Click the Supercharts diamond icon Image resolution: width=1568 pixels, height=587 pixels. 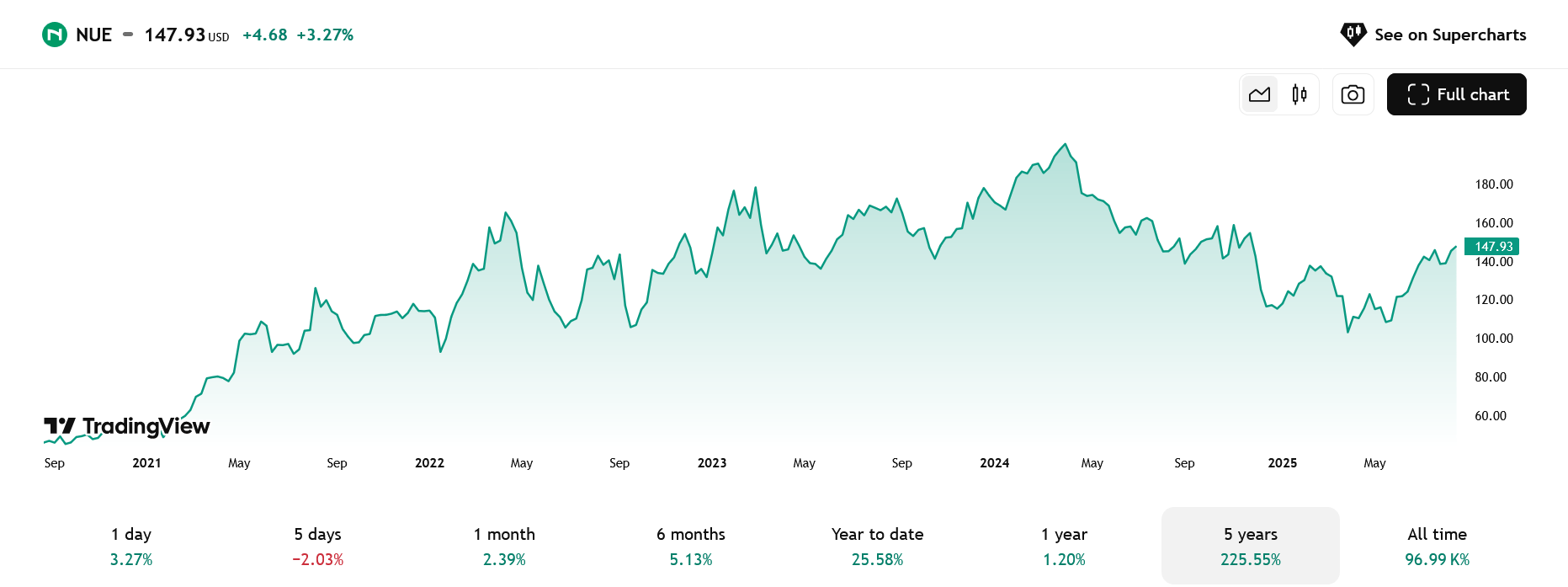[x=1353, y=35]
